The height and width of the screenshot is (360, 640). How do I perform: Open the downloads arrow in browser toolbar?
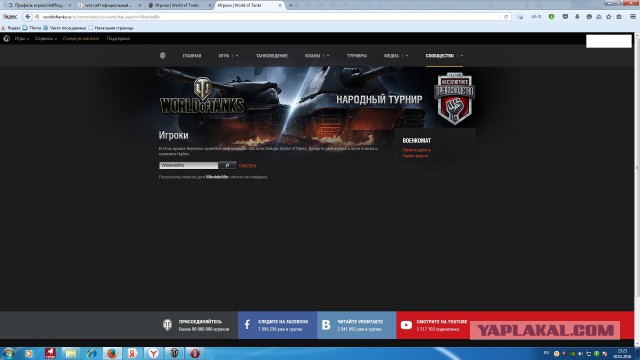pyautogui.click(x=577, y=17)
